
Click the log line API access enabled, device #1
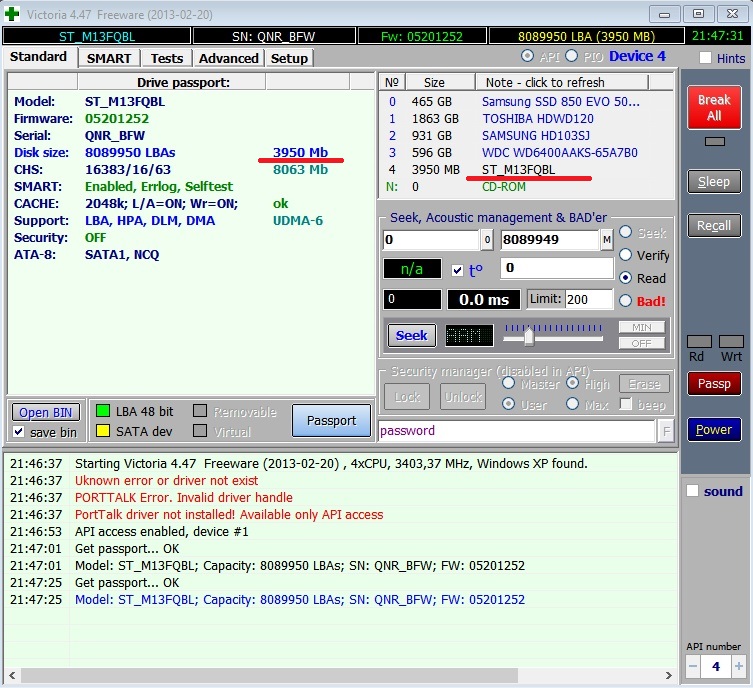[x=161, y=531]
